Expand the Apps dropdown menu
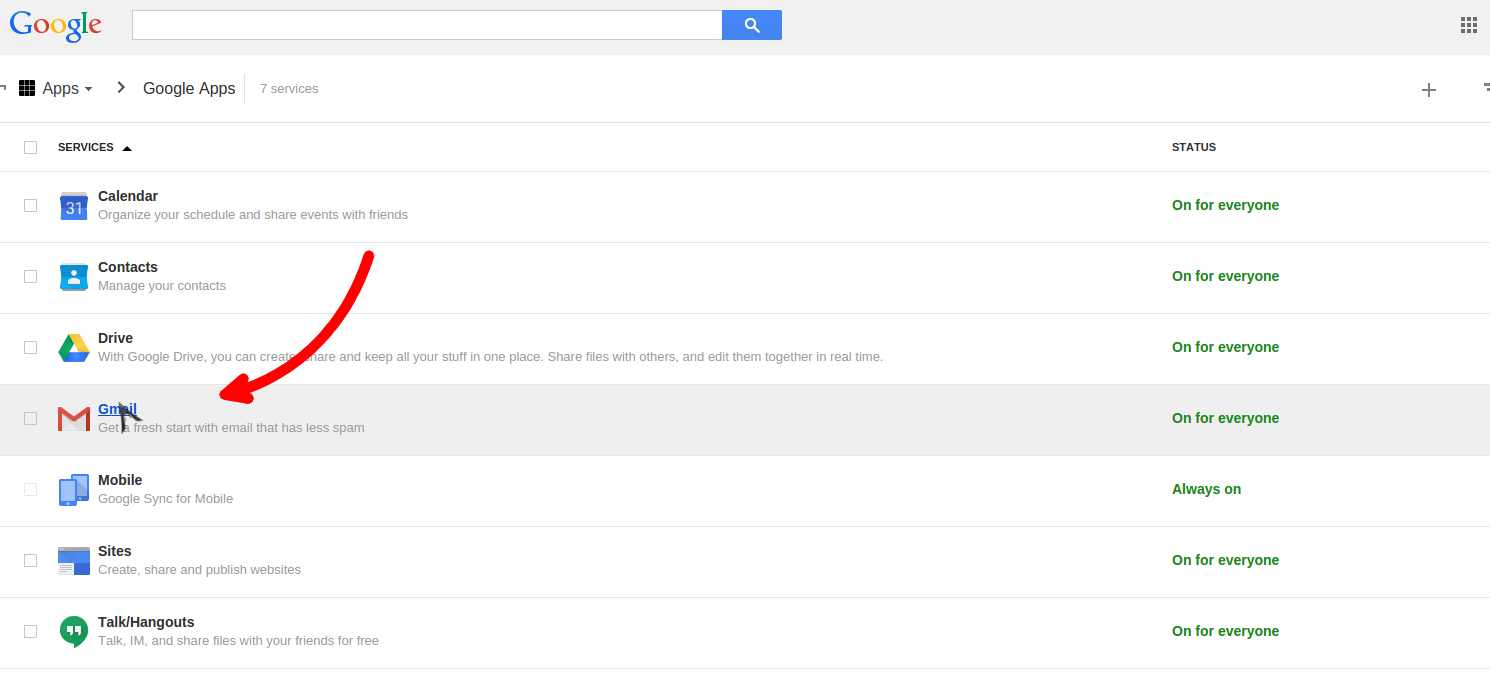 (66, 88)
